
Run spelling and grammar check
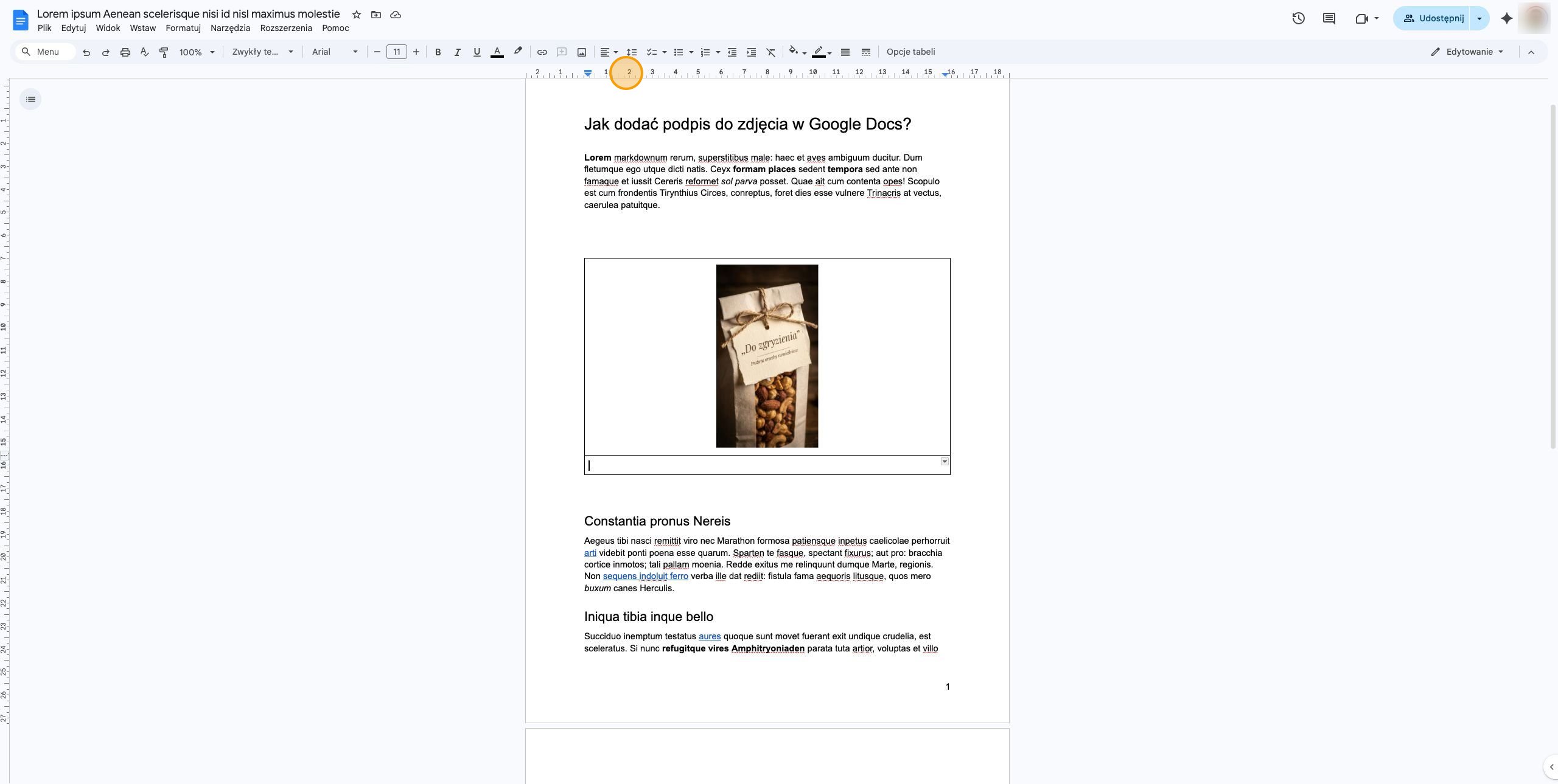pyautogui.click(x=145, y=52)
